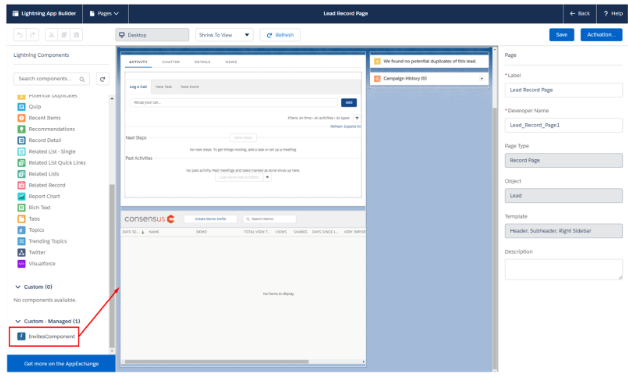Select the Twitter component icon
The width and height of the screenshot is (628, 383).
tap(22, 252)
